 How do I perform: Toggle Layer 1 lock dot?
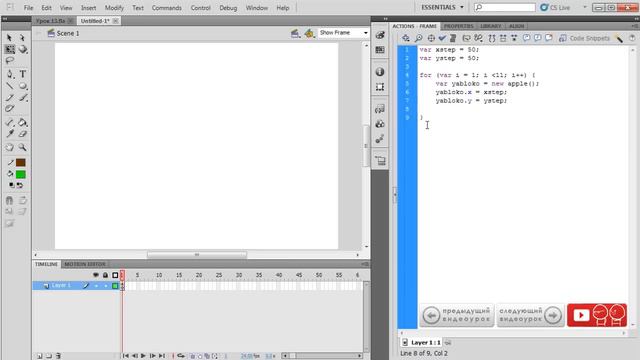pyautogui.click(x=106, y=286)
